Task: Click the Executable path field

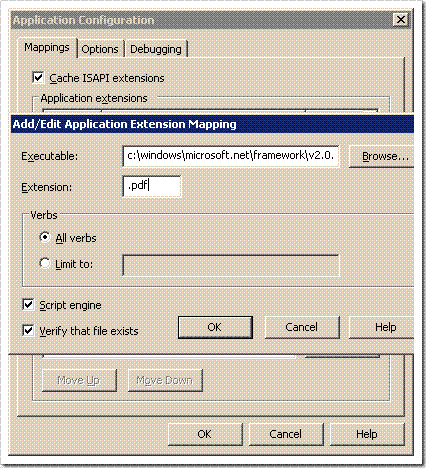Action: coord(231,156)
